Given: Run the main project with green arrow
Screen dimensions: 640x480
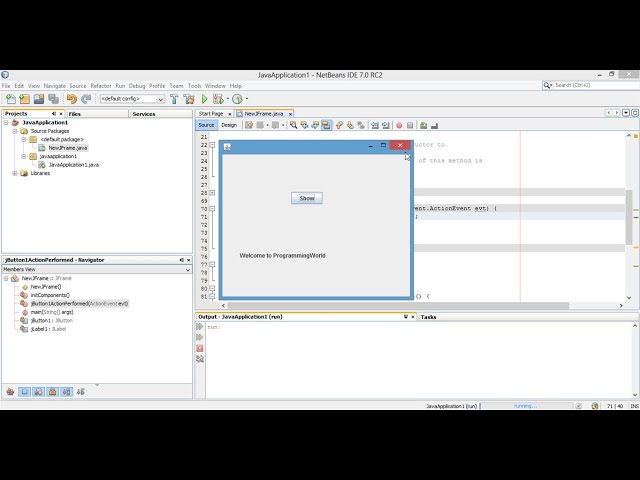Looking at the screenshot, I should pos(204,99).
